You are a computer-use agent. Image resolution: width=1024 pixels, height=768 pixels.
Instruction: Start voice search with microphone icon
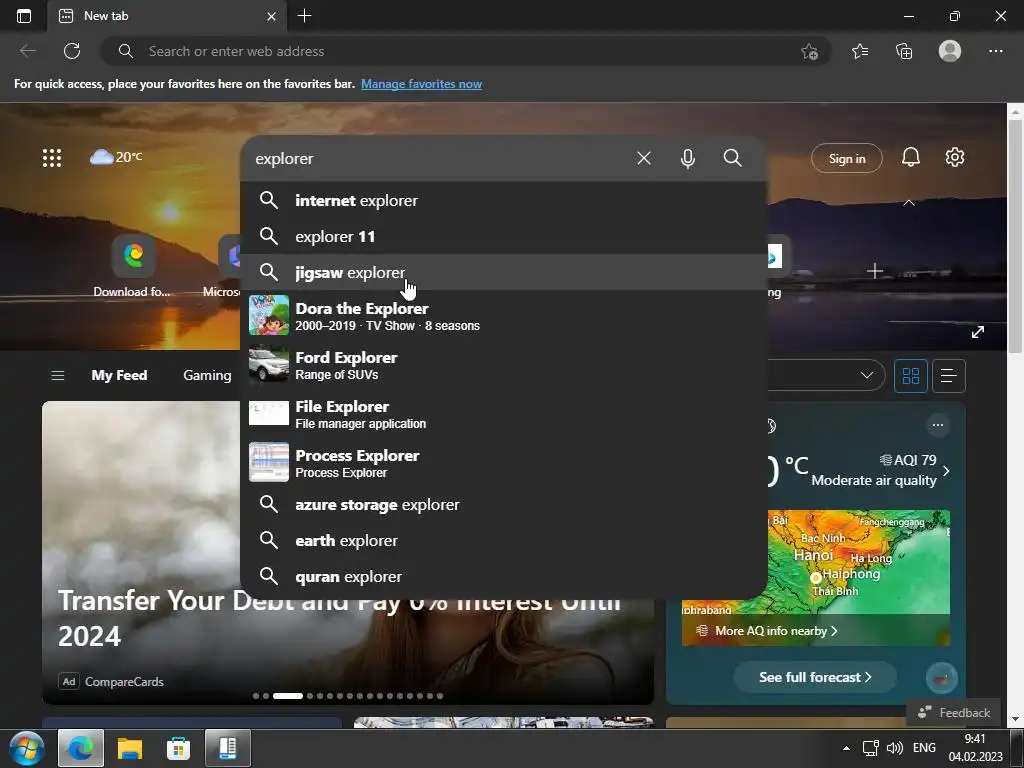688,158
